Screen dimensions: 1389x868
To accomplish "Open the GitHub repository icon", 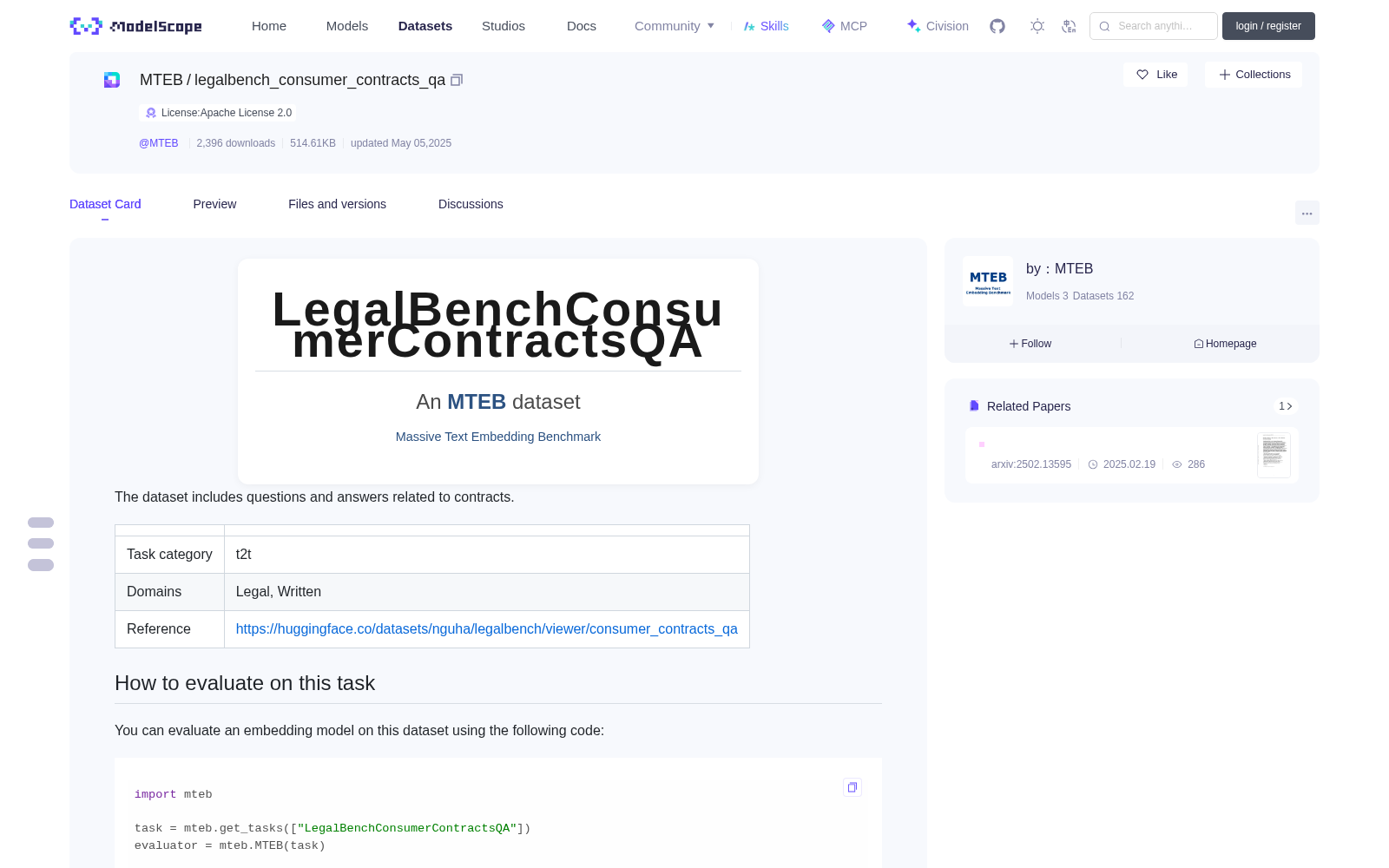I will 997,26.
